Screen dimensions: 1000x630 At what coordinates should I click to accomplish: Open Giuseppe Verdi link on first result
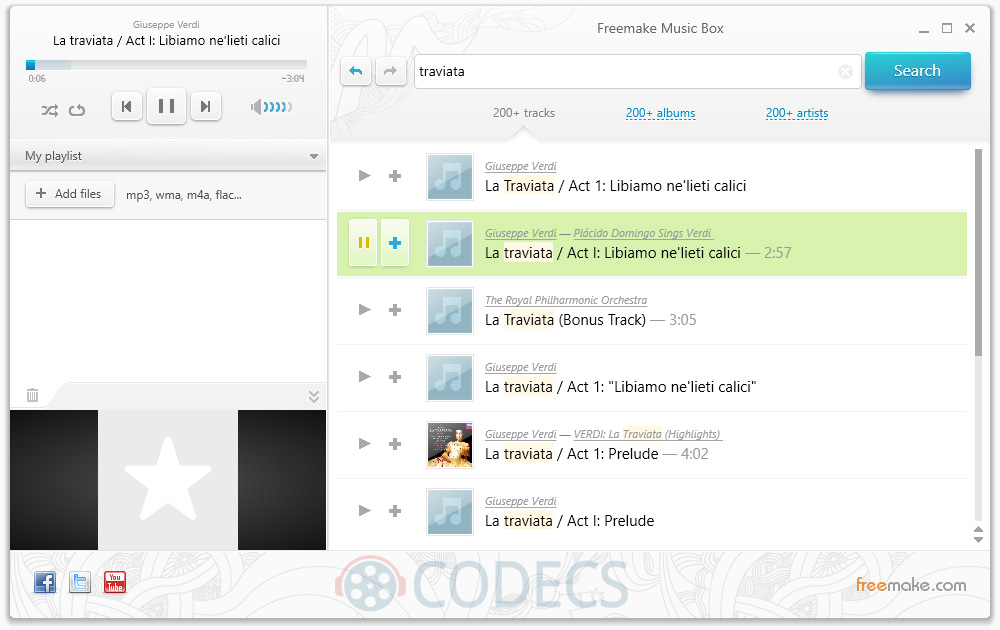(520, 166)
